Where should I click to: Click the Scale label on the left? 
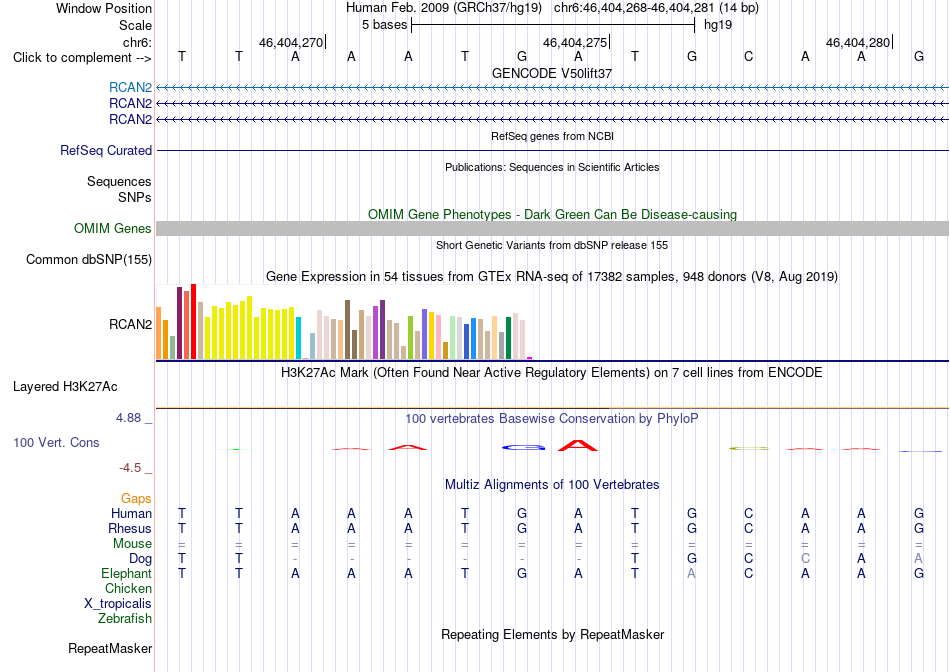(x=135, y=25)
